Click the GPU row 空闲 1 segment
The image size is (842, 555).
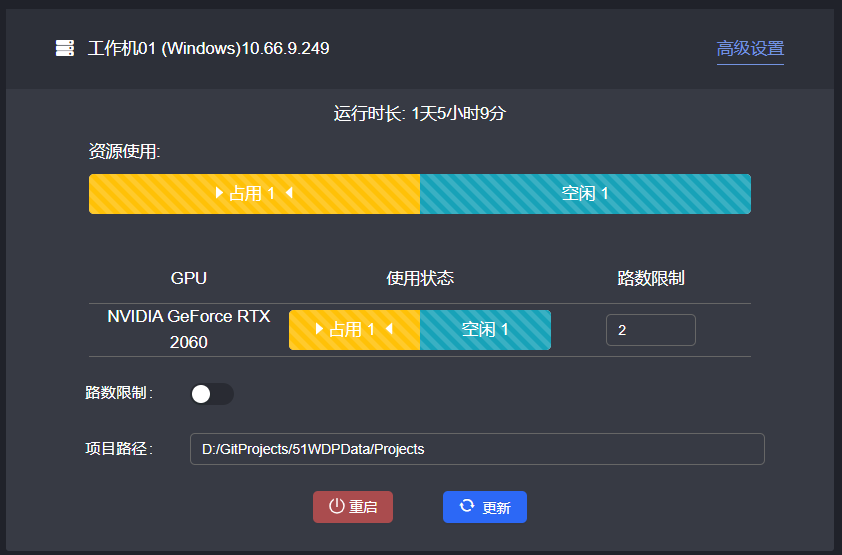pyautogui.click(x=485, y=330)
